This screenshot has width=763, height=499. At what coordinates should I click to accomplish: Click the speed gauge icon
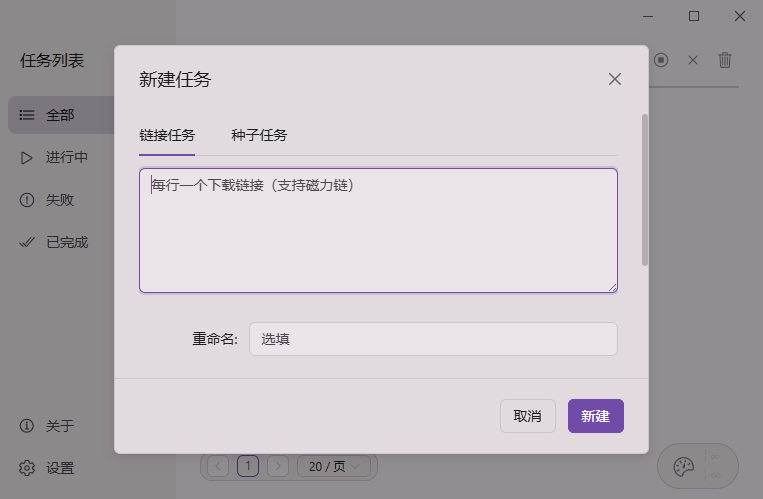(x=684, y=466)
